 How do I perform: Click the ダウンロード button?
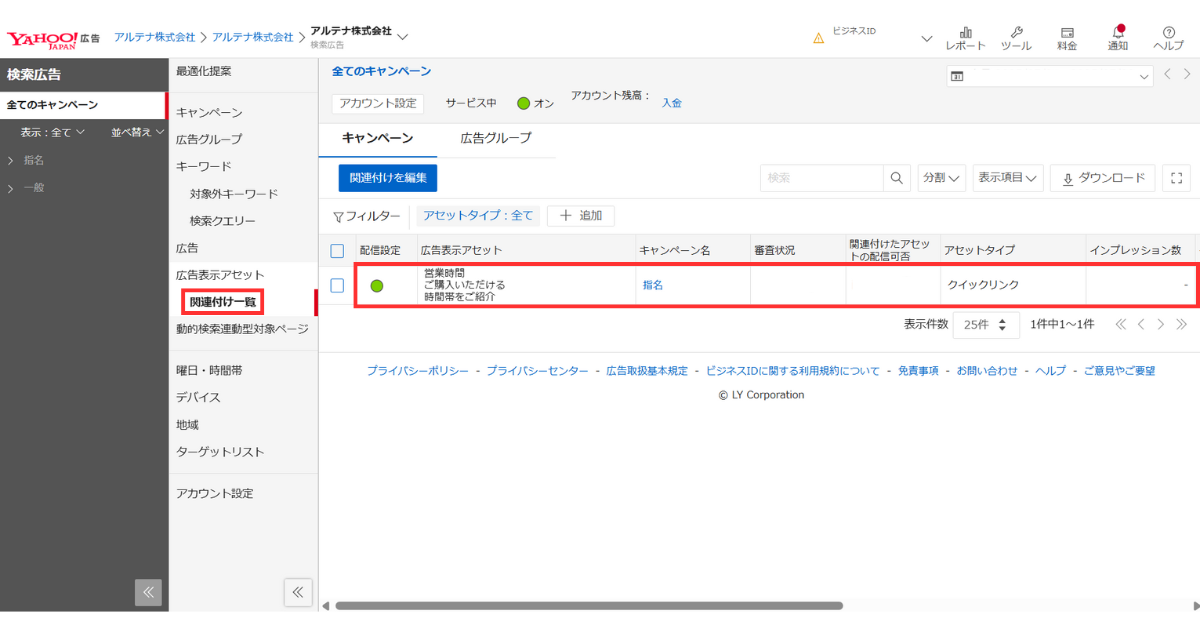(1103, 178)
